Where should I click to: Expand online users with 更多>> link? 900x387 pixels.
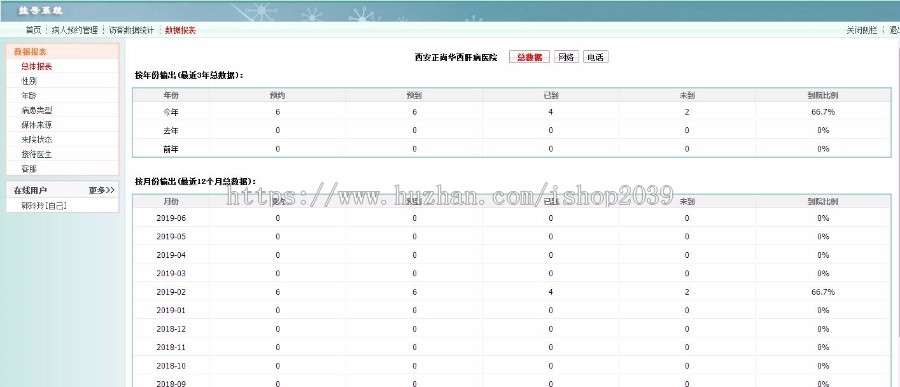(x=102, y=190)
